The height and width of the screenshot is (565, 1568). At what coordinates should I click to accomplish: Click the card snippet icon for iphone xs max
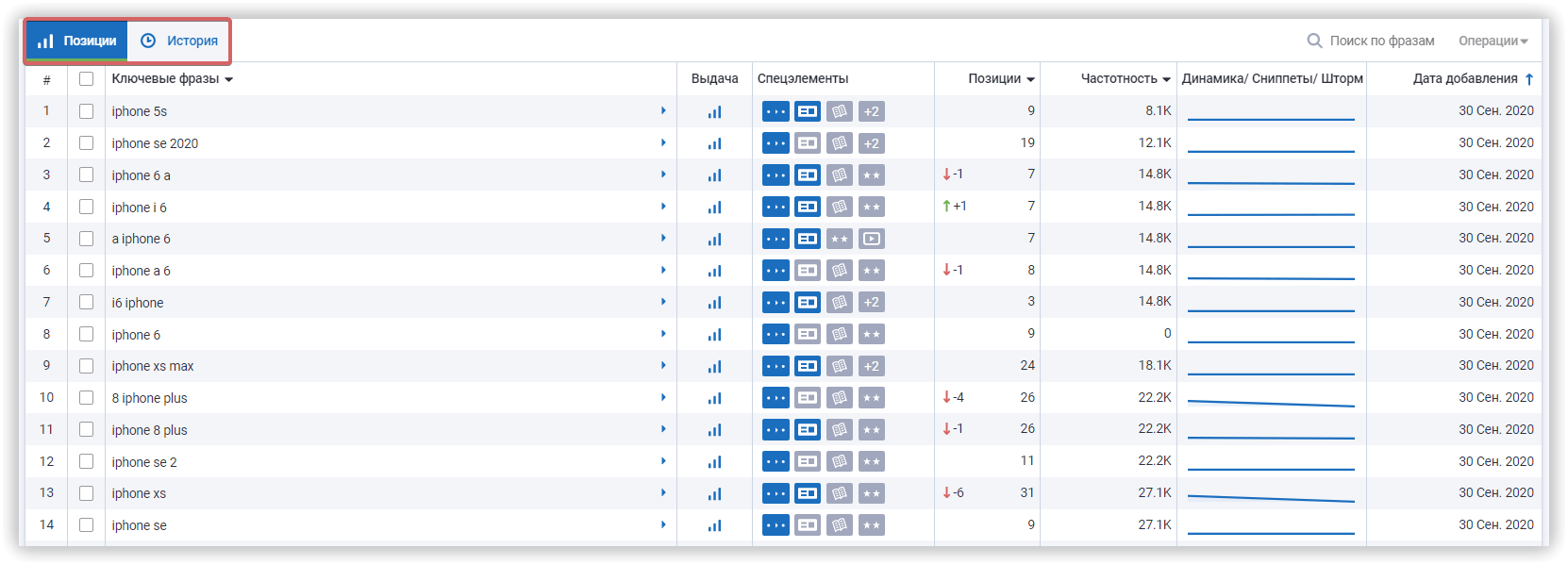[x=808, y=366]
